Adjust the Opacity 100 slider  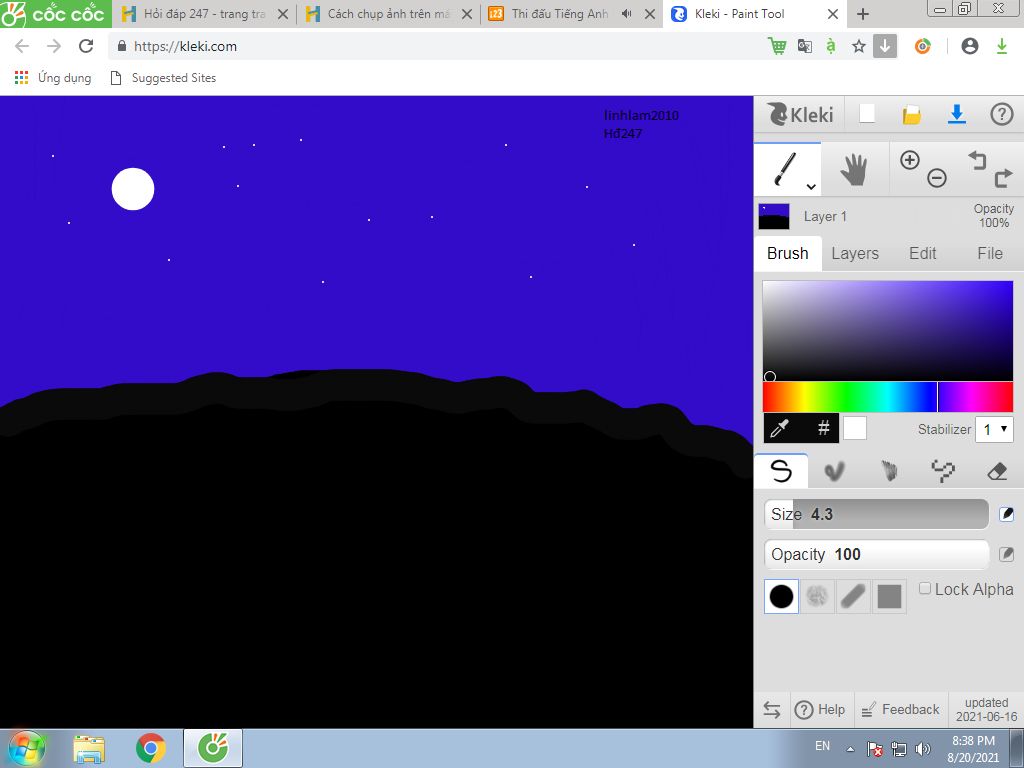[876, 554]
